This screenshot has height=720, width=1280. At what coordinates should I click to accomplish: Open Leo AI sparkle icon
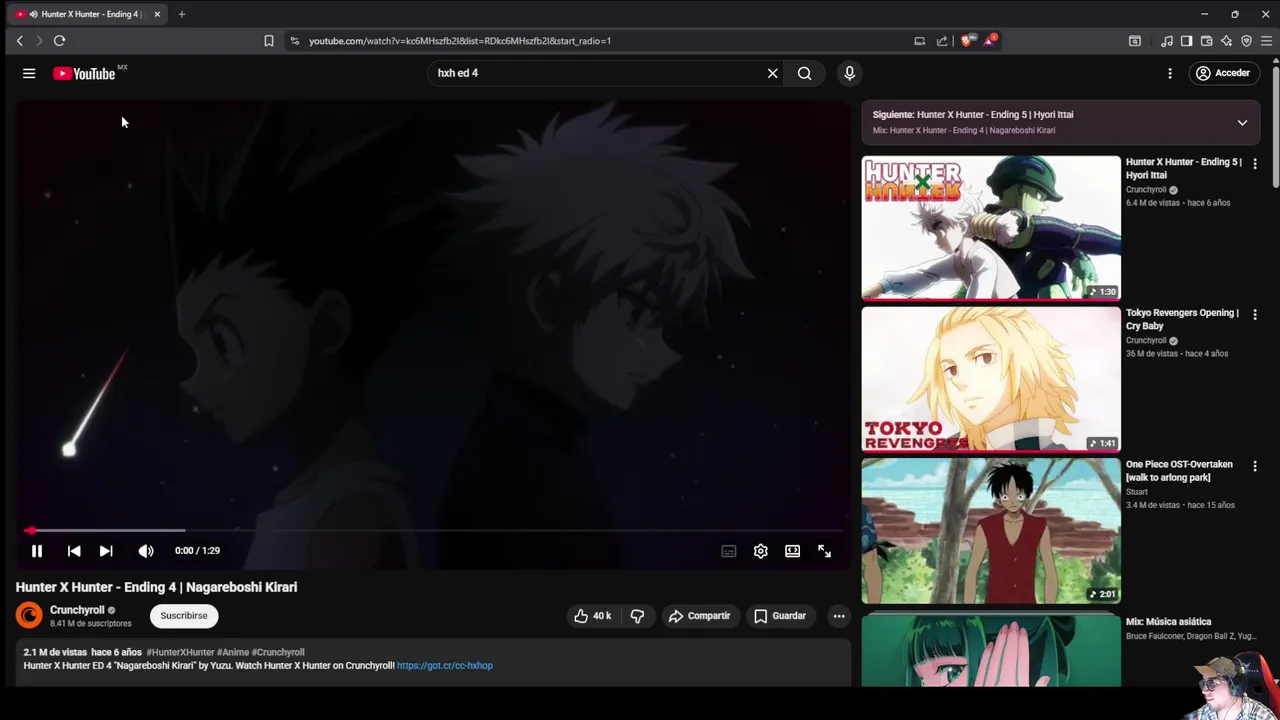(x=1226, y=41)
